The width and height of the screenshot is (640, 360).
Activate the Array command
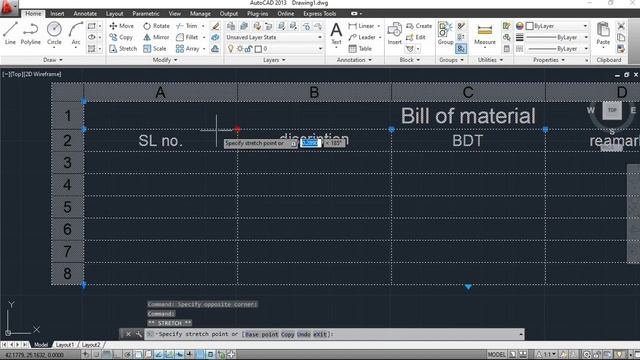(188, 49)
